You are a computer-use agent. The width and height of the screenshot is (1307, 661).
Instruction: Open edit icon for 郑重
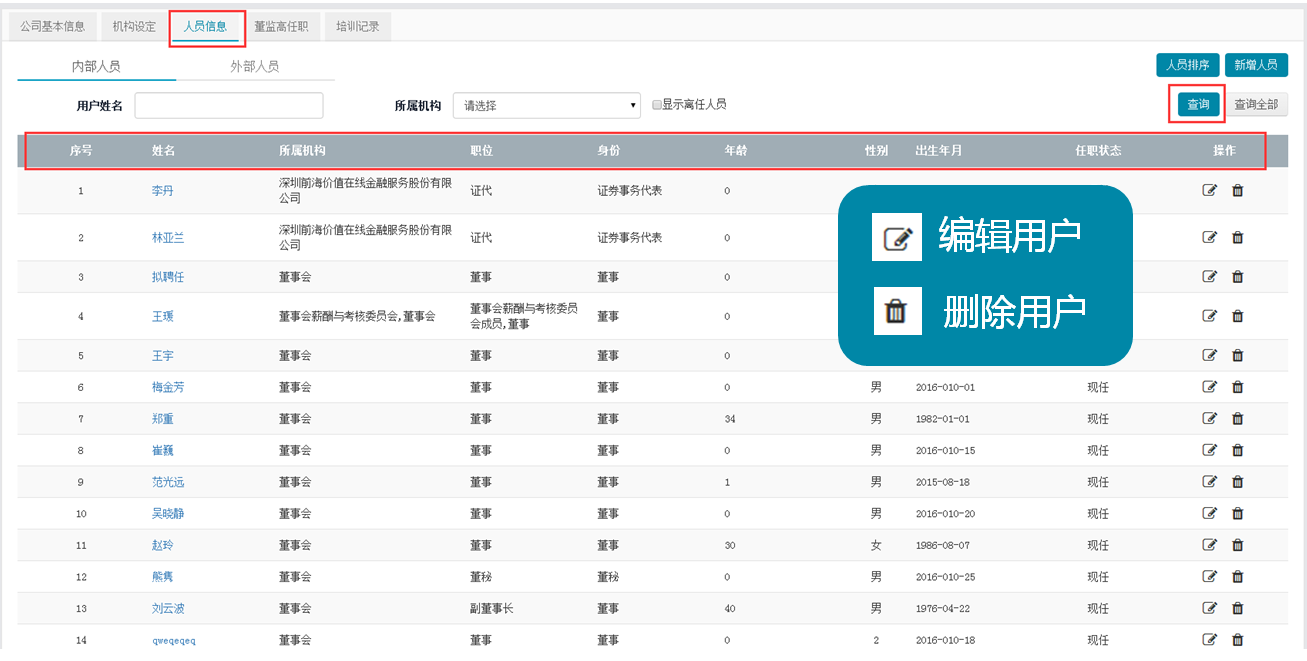click(x=1209, y=418)
